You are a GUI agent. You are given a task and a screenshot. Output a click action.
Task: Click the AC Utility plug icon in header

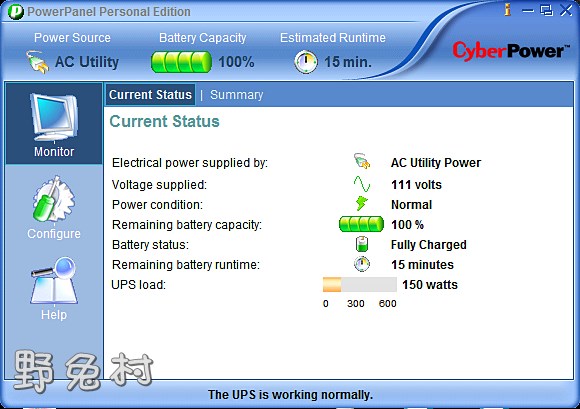(37, 62)
